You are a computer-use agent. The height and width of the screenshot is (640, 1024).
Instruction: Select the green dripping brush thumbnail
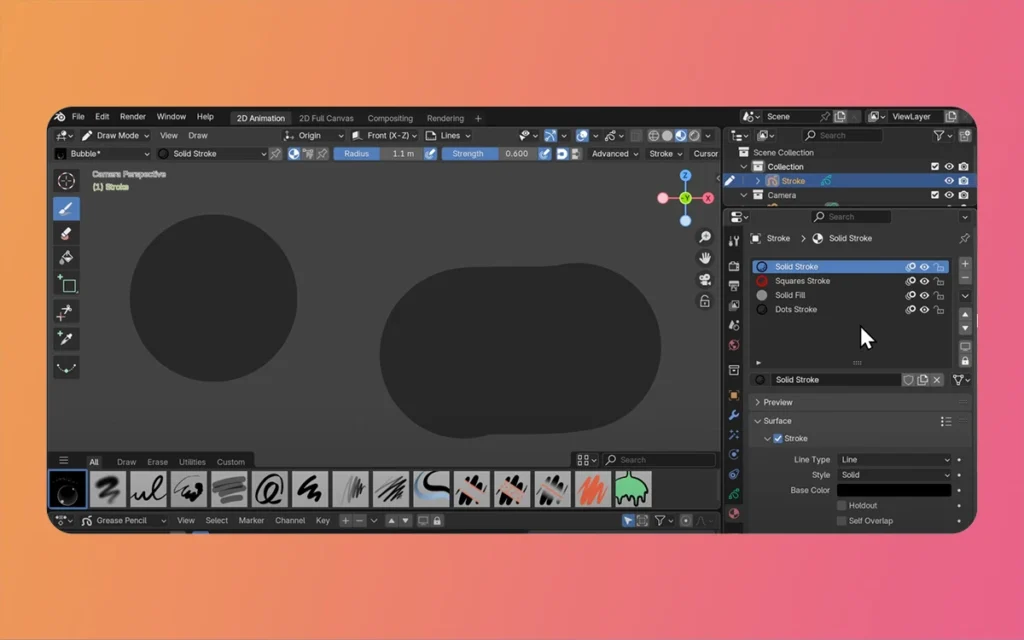point(633,489)
